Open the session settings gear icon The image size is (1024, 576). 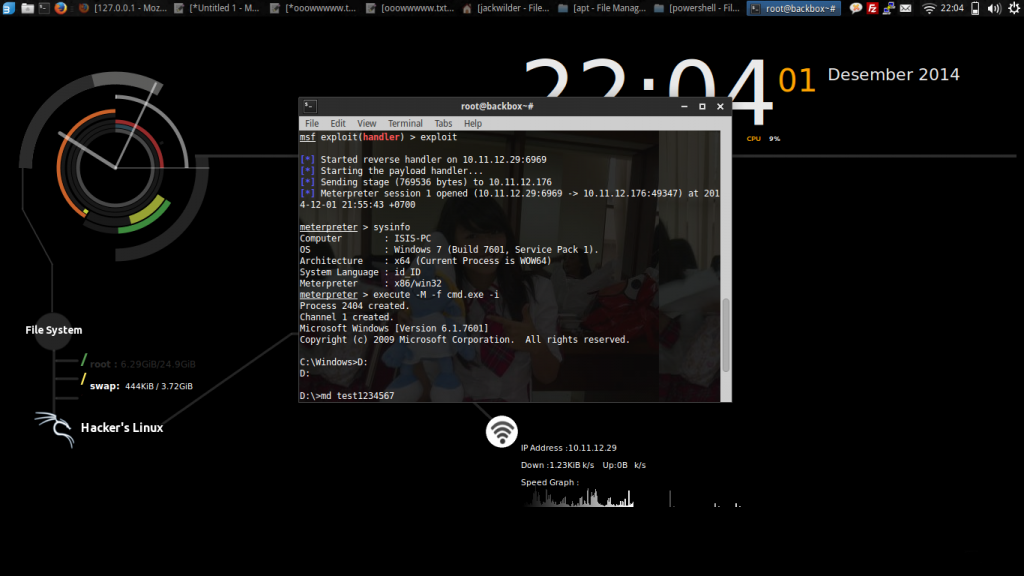click(1014, 8)
